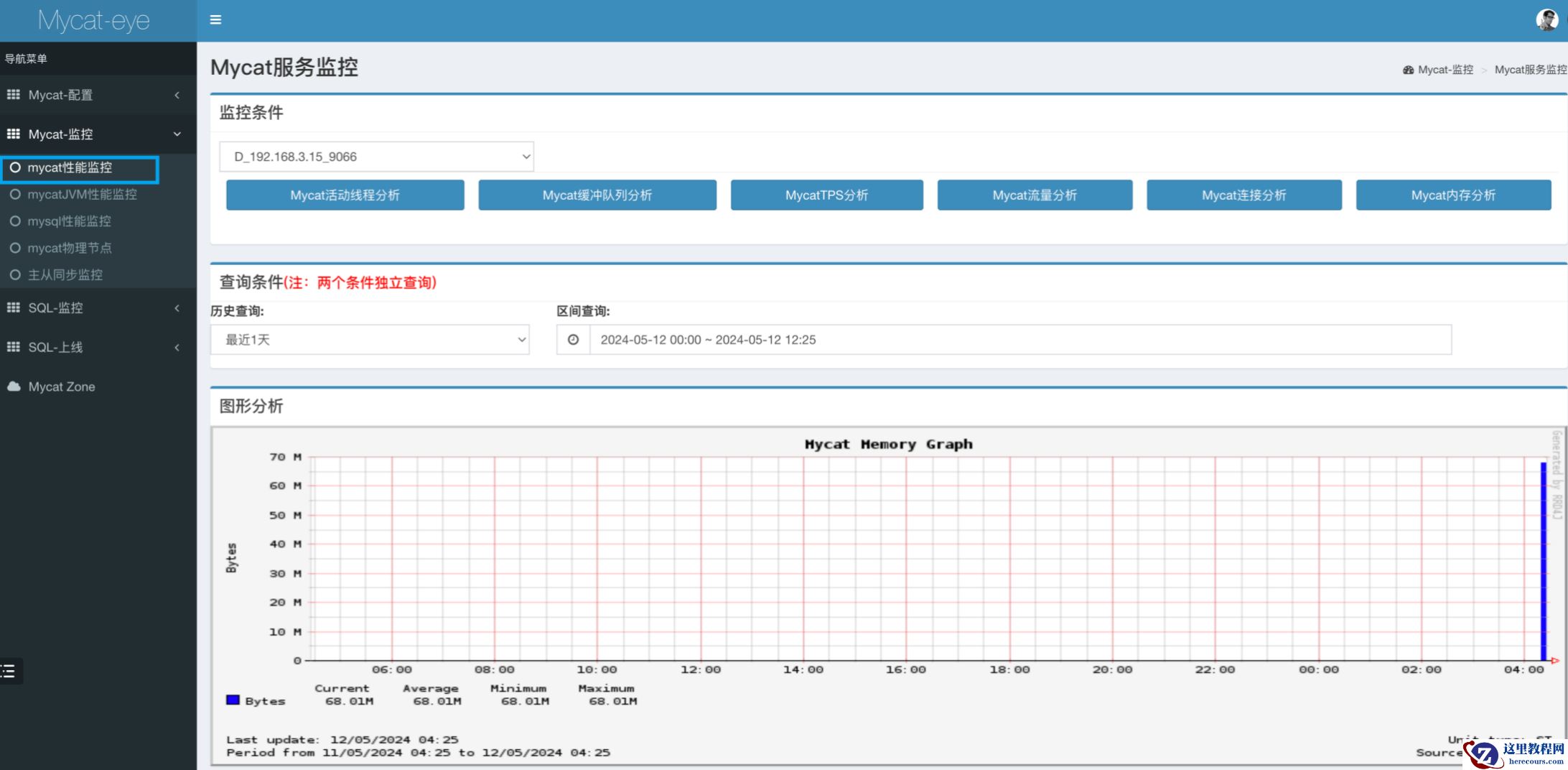Viewport: 1568px width, 770px height.
Task: Open the user avatar profile menu
Action: tap(1546, 20)
